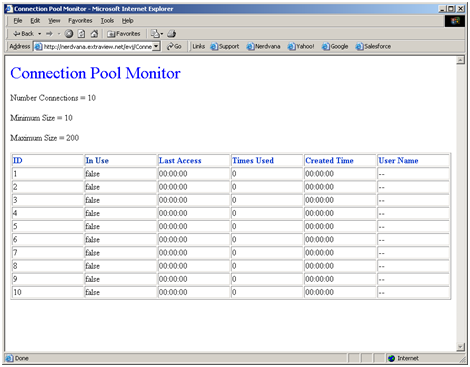470x367 pixels.
Task: Open the Tools menu
Action: pos(107,21)
